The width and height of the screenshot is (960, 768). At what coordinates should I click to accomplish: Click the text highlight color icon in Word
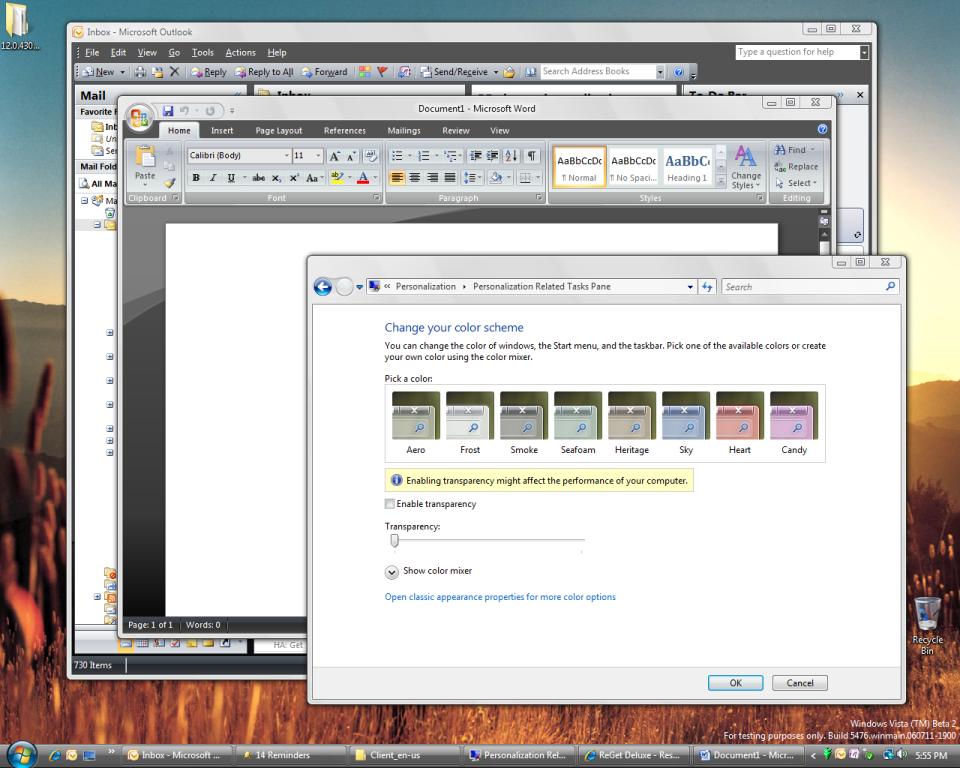(x=336, y=178)
